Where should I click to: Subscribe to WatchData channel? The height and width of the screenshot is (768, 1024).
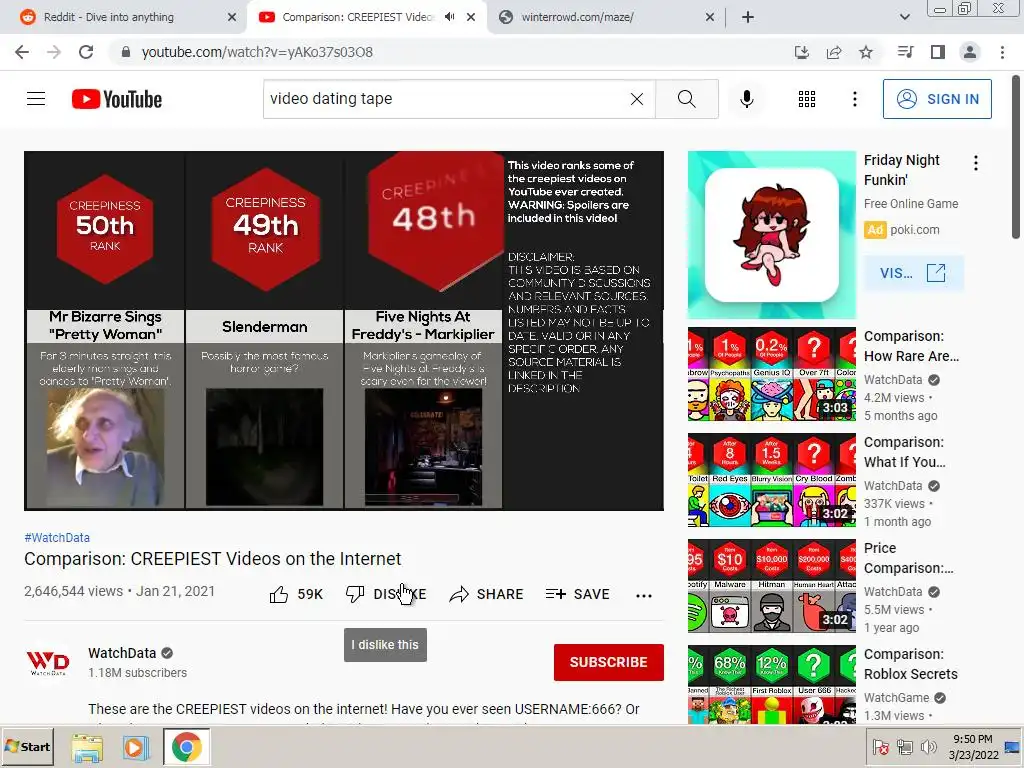(x=609, y=662)
